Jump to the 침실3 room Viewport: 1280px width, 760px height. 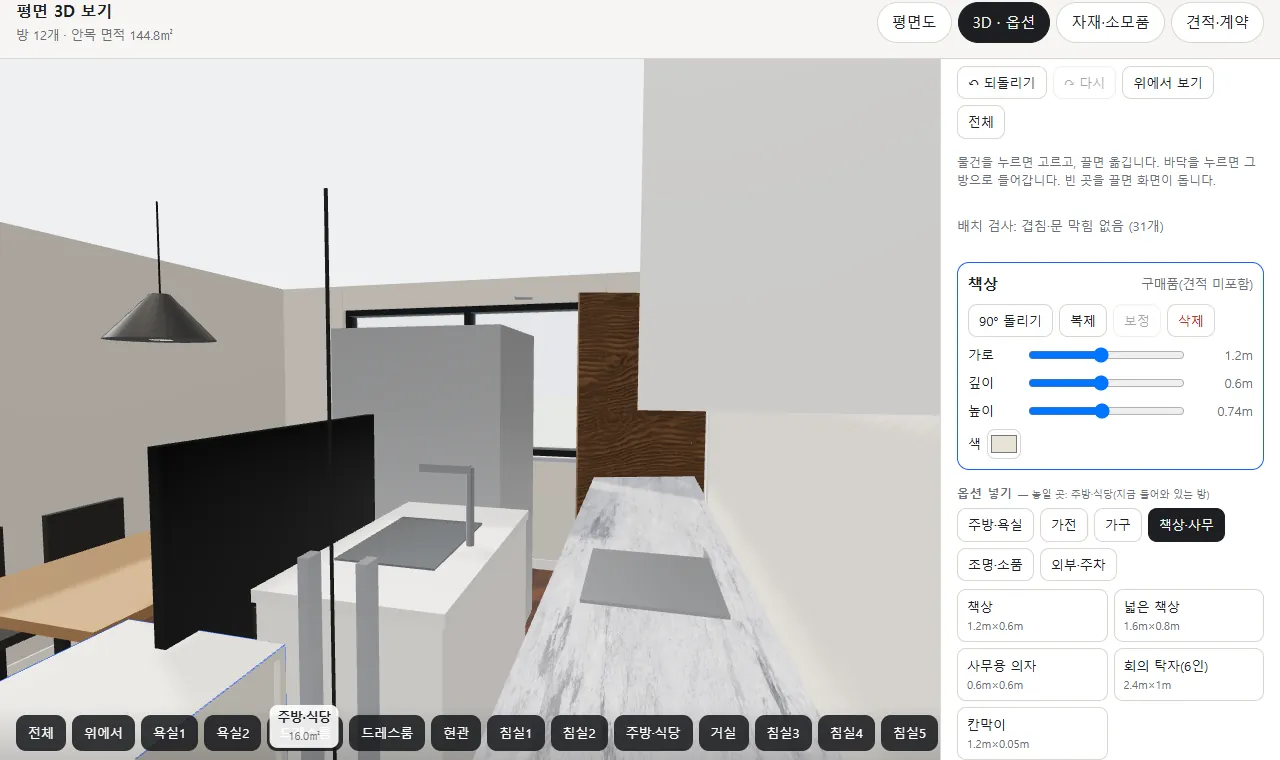783,733
